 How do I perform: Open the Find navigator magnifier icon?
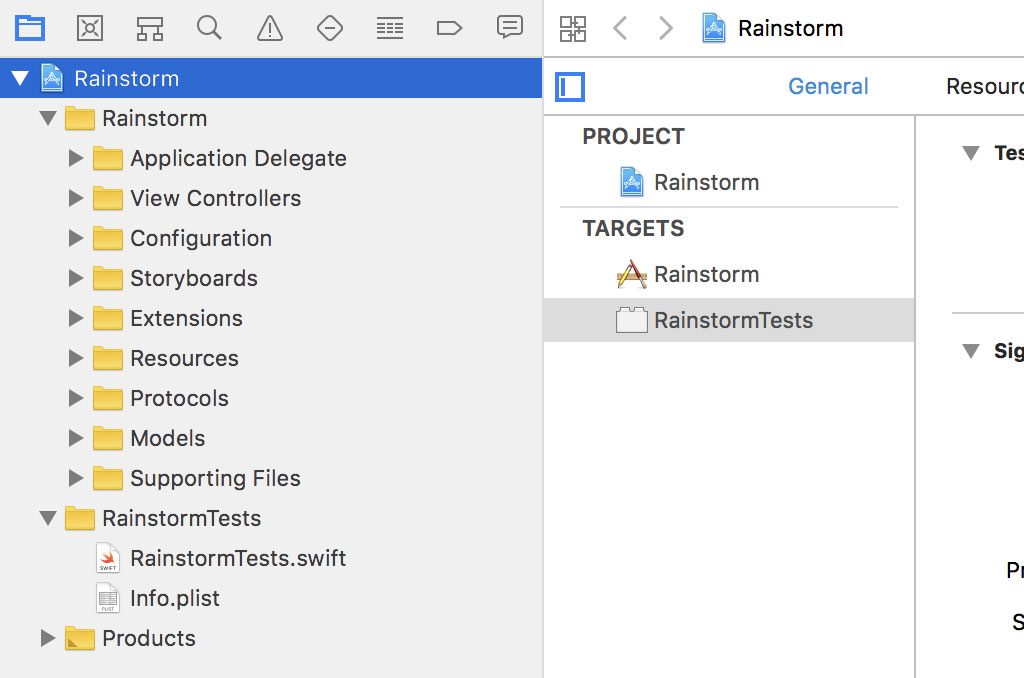click(x=209, y=28)
